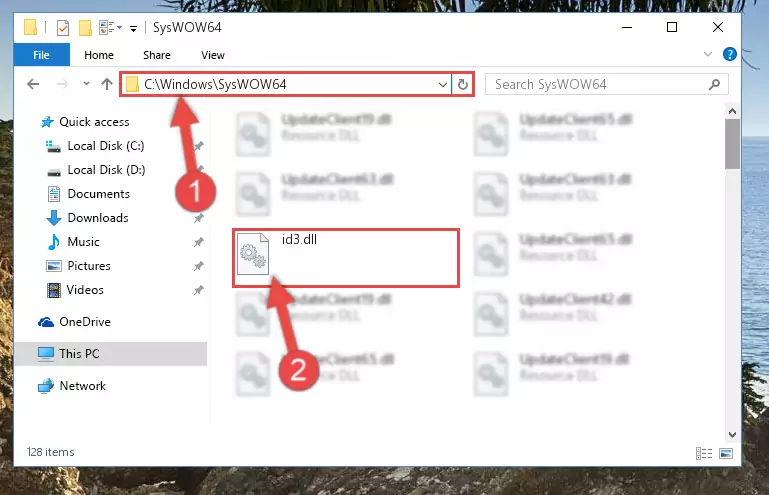Expand the address bar history dropdown
Image resolution: width=769 pixels, height=495 pixels.
(442, 84)
